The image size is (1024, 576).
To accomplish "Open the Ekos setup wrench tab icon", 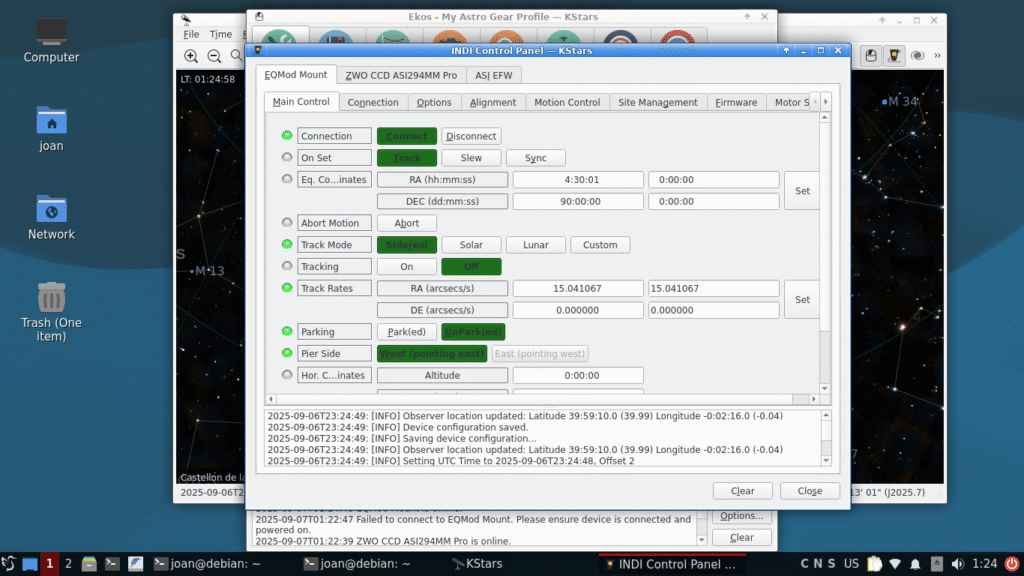I will [273, 40].
